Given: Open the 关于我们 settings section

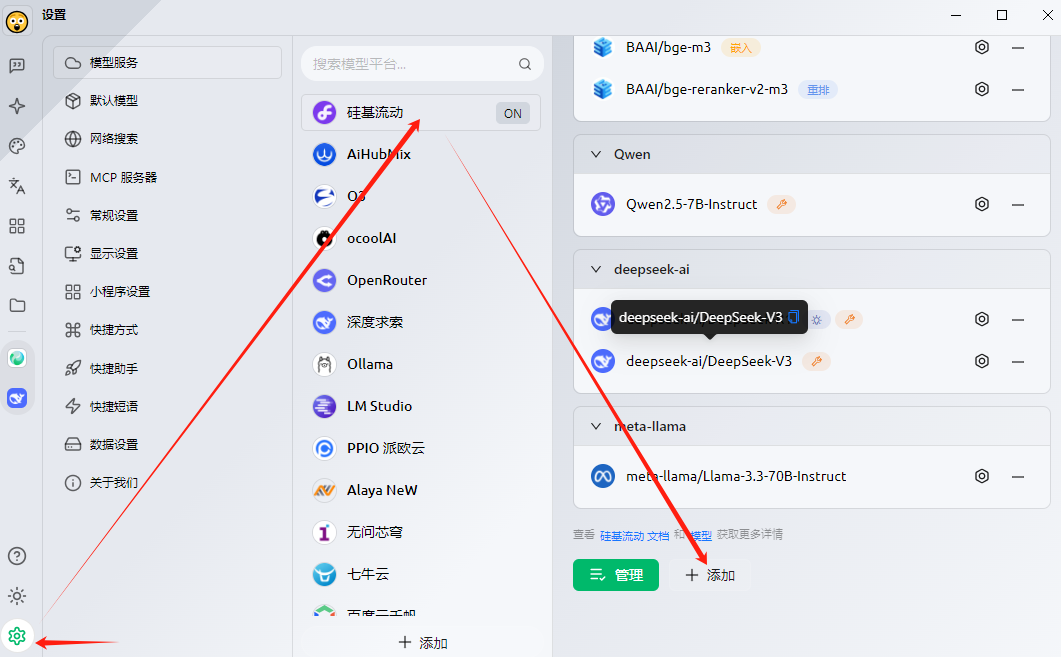Looking at the screenshot, I should click(x=168, y=483).
